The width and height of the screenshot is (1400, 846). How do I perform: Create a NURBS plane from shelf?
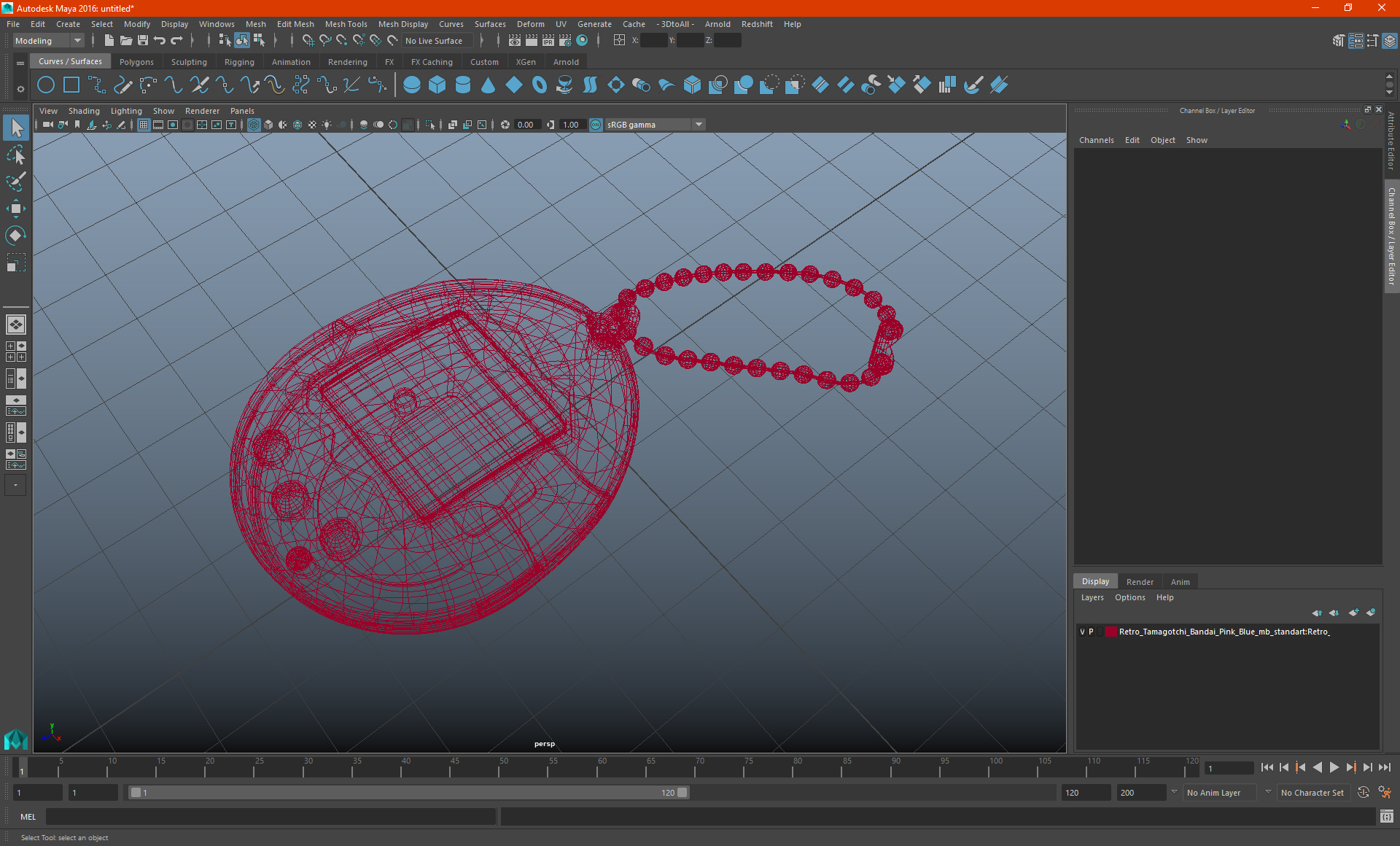pos(514,85)
